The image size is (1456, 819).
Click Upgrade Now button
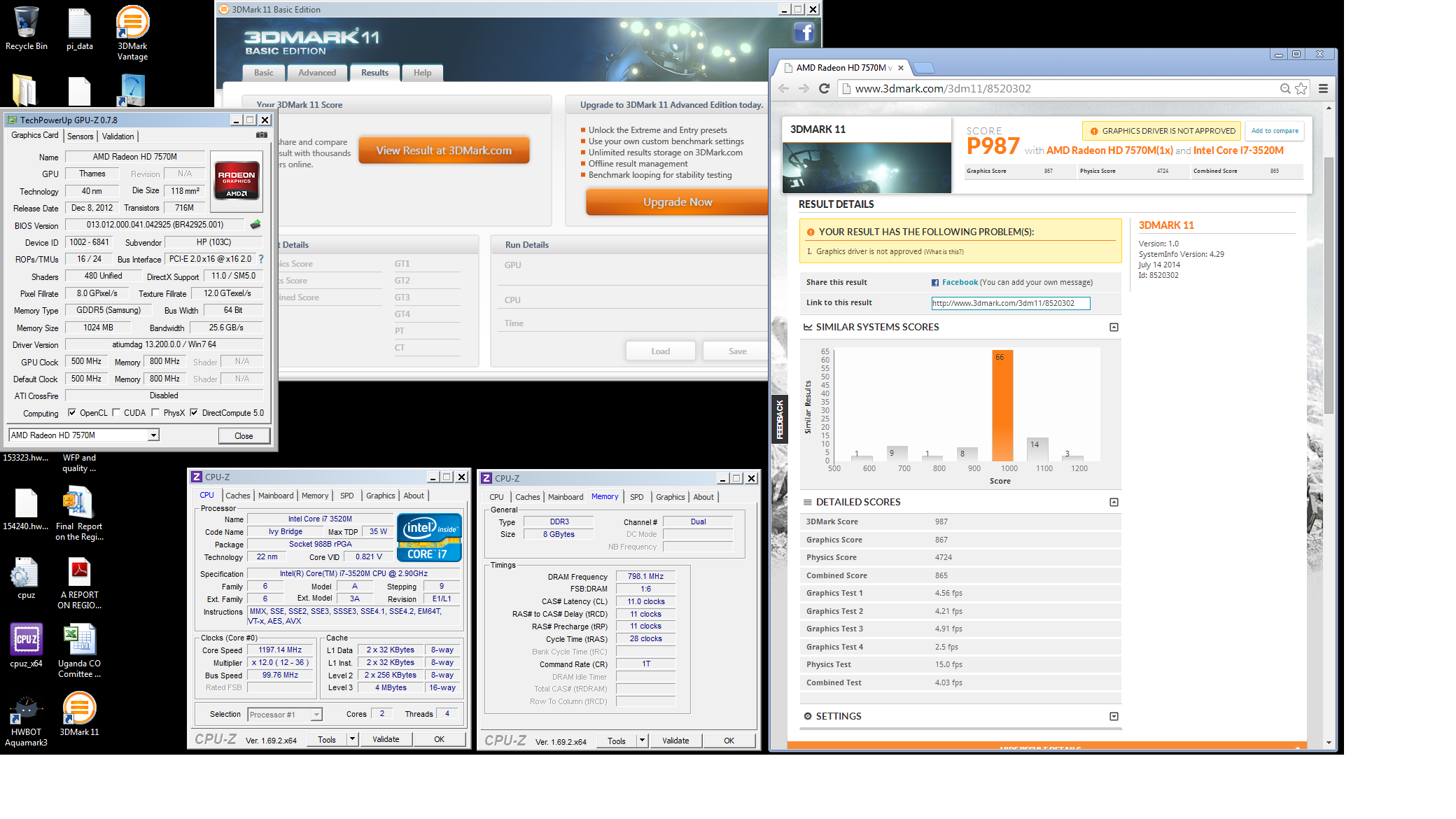pyautogui.click(x=677, y=202)
